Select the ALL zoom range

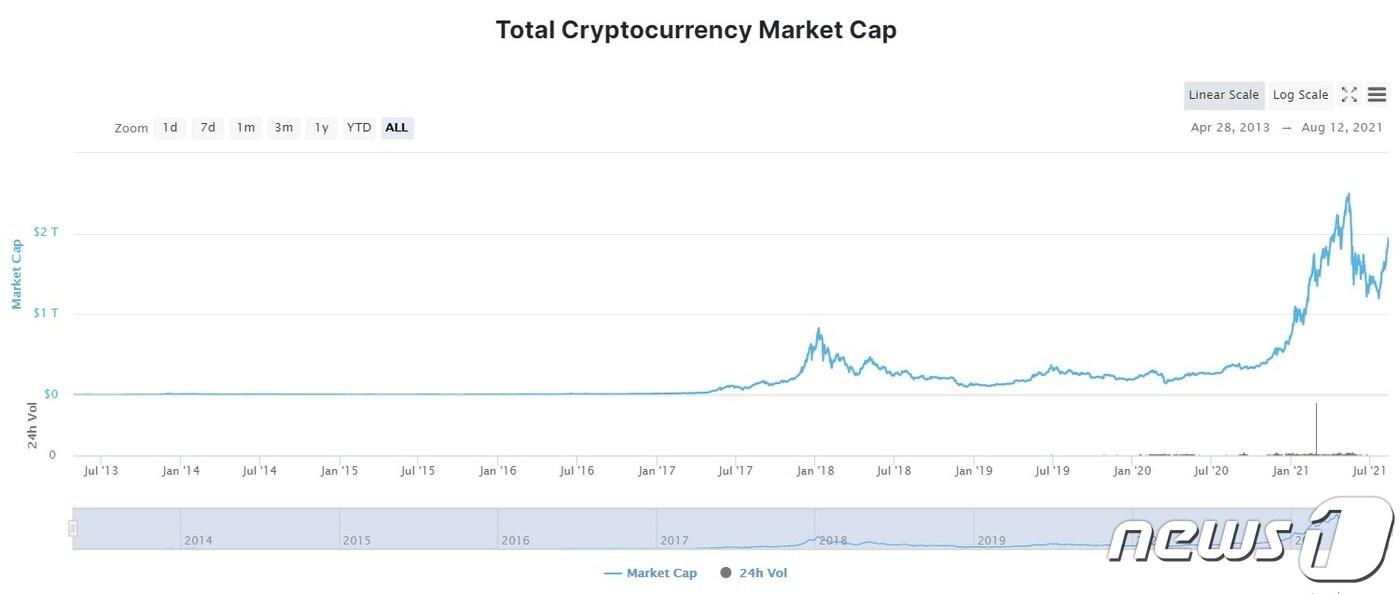click(397, 127)
